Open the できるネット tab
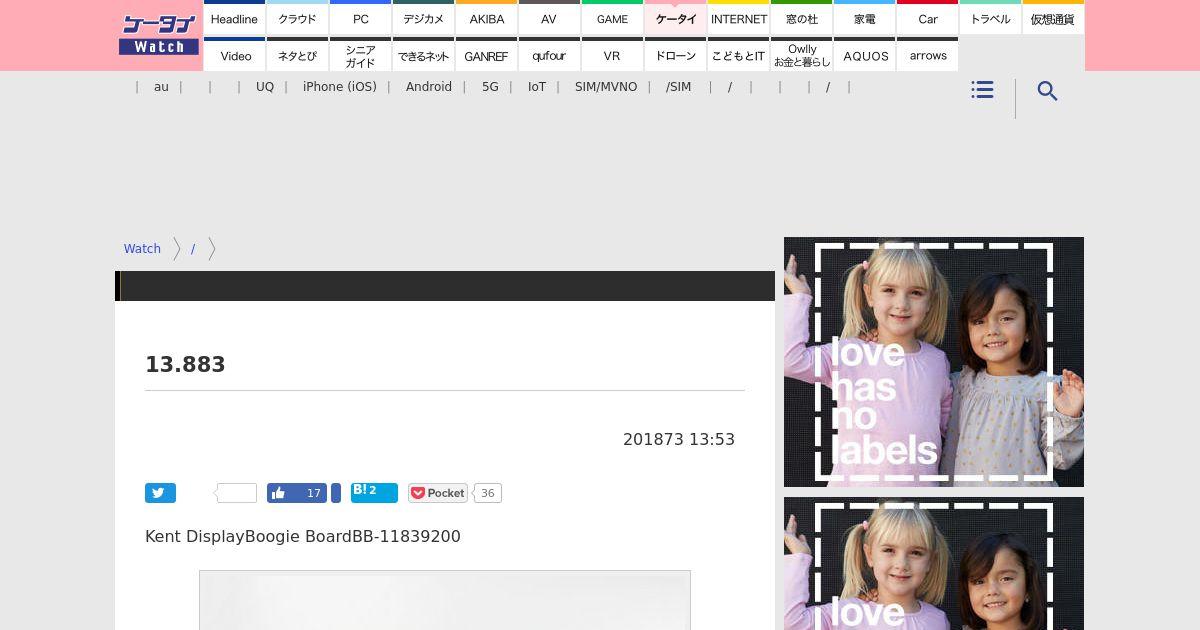Viewport: 1200px width, 630px height. [423, 55]
